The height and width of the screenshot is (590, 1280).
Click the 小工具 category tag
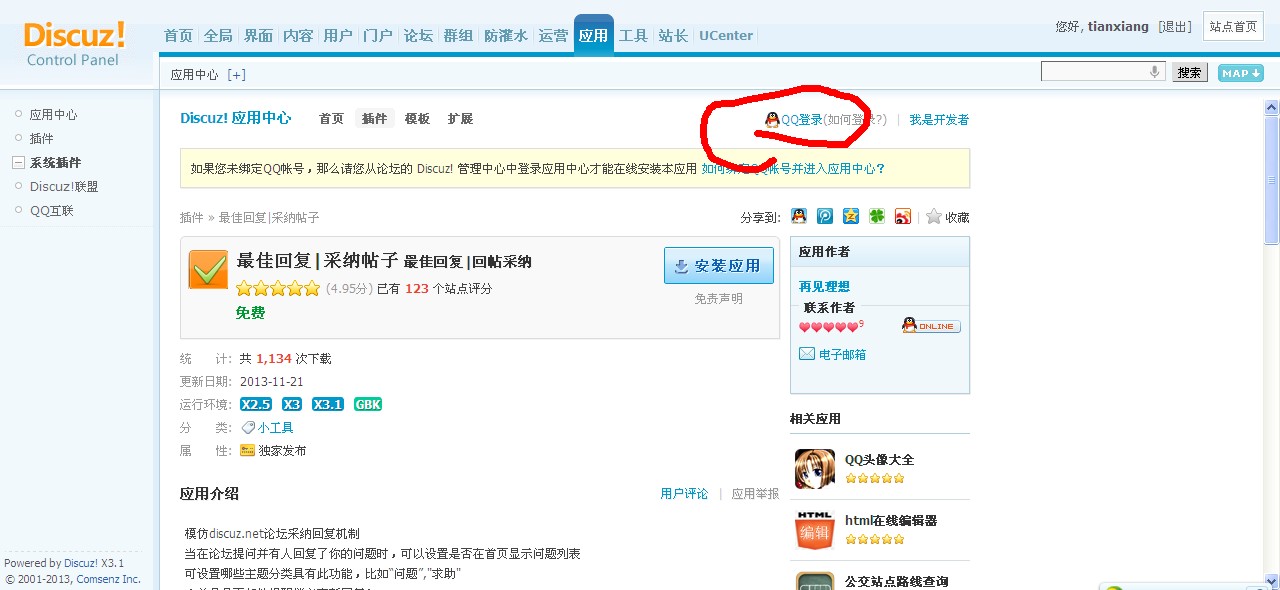pyautogui.click(x=275, y=427)
